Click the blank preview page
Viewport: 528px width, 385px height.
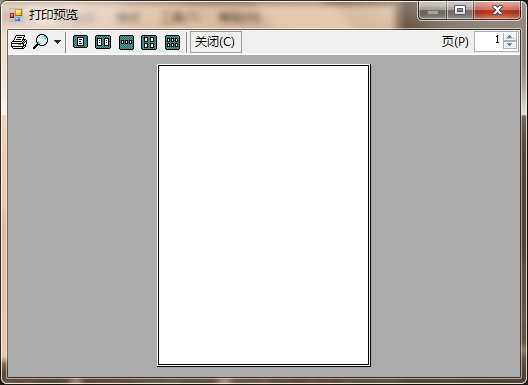264,215
